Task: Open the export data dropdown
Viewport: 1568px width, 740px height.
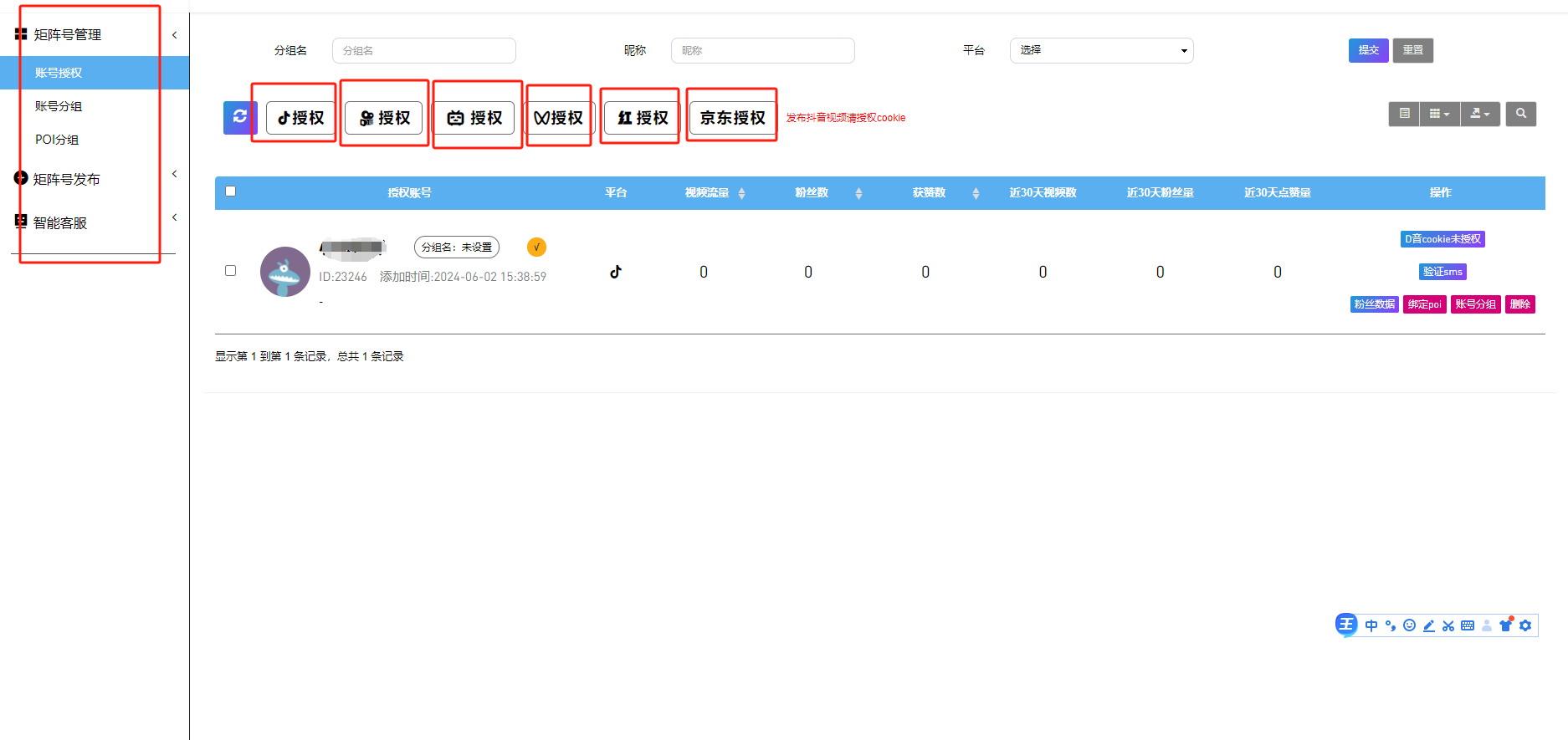Action: point(1480,114)
